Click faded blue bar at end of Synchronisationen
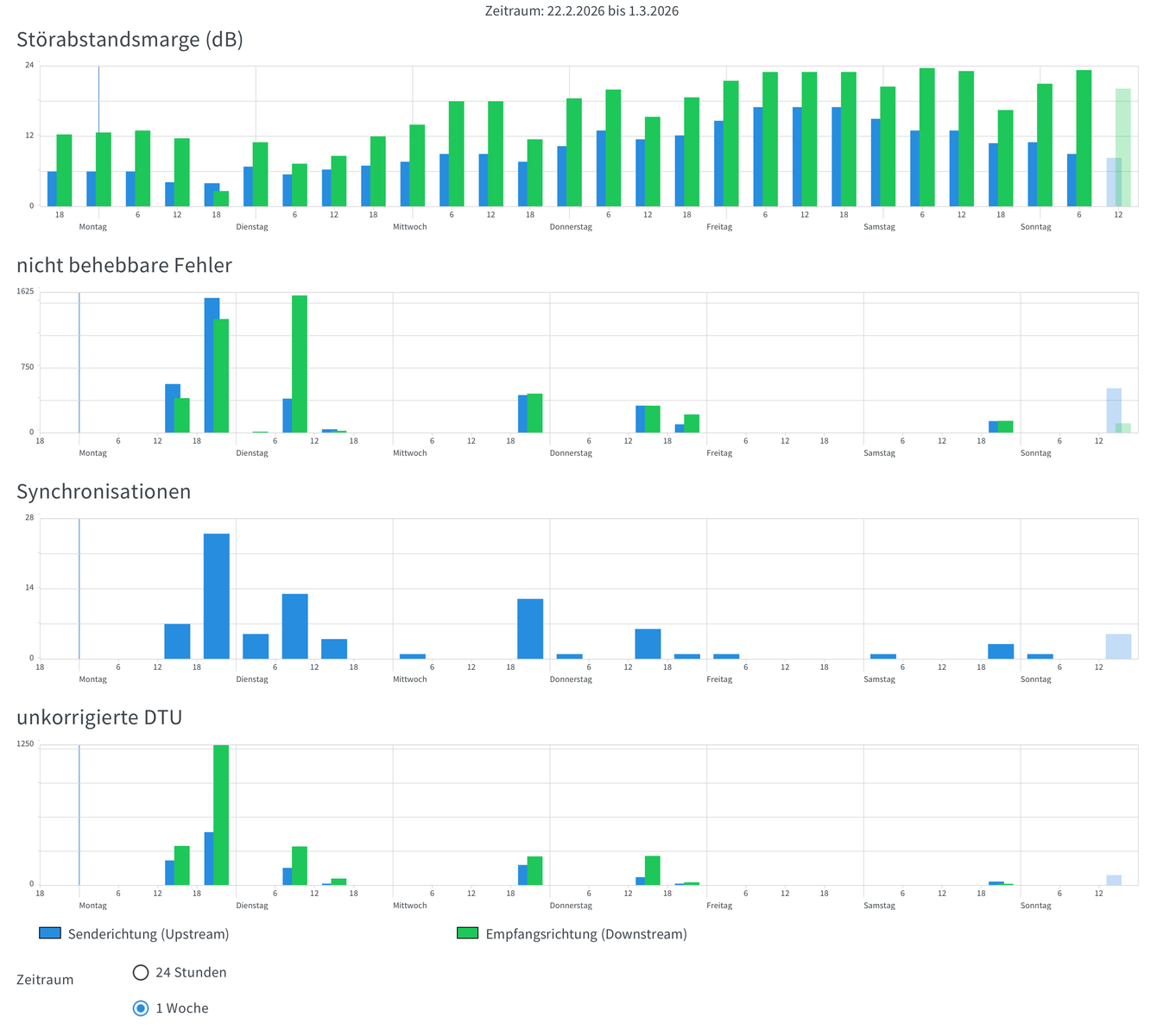 pos(1118,646)
